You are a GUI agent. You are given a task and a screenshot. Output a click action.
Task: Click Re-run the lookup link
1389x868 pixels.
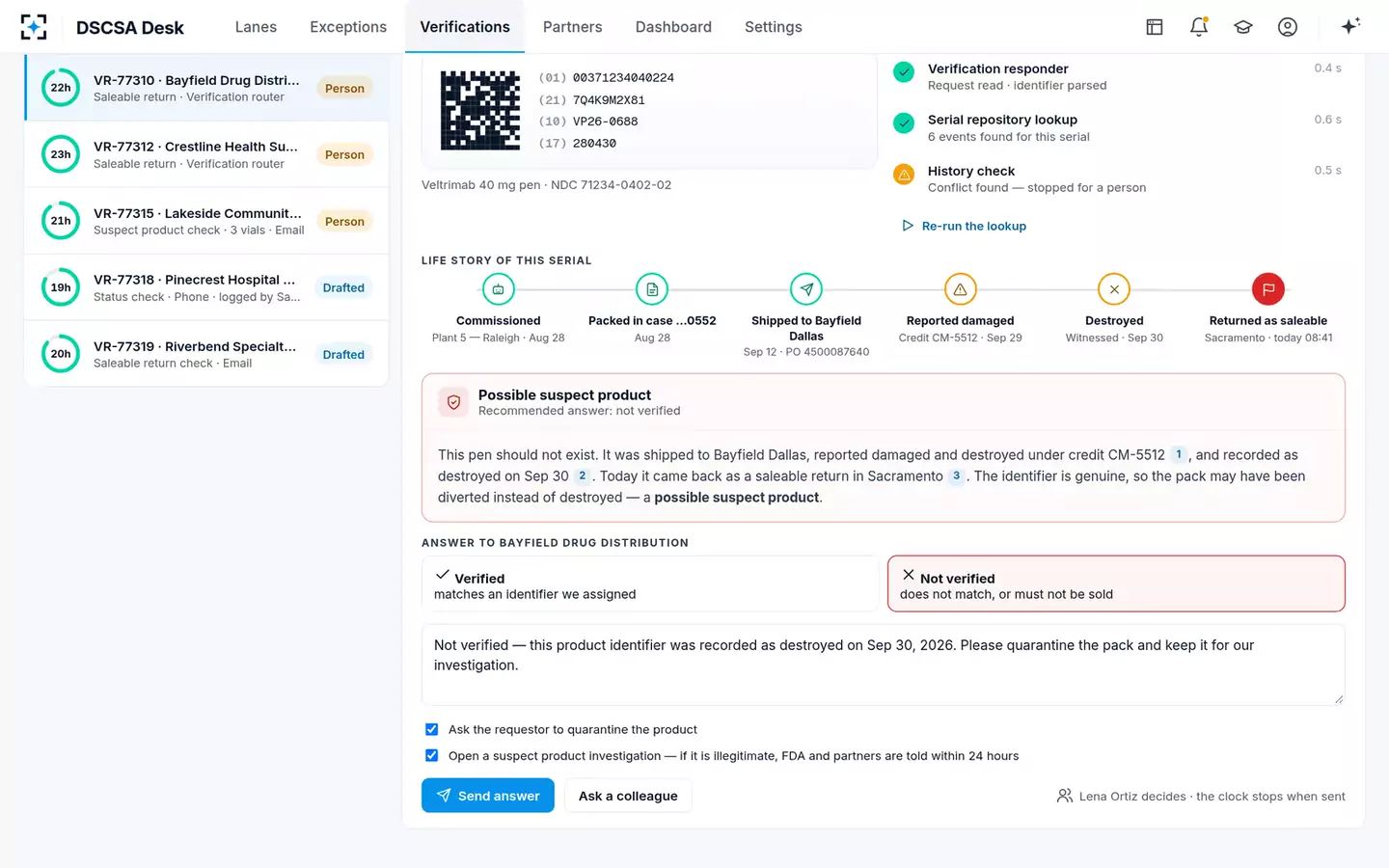pos(964,226)
